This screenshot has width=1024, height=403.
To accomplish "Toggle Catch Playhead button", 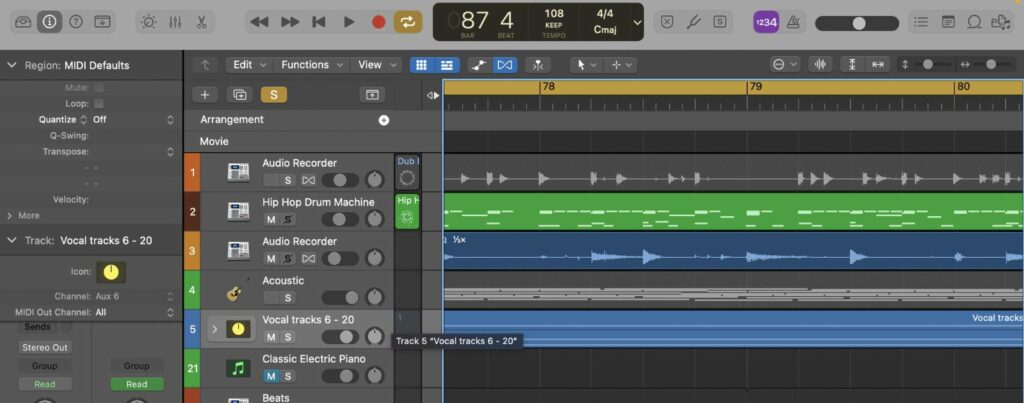I will (x=537, y=65).
